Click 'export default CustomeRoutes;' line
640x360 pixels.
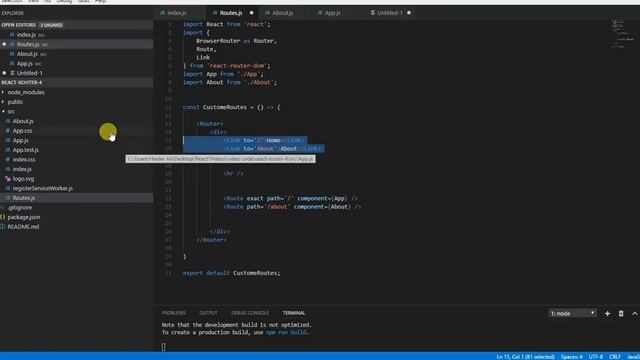[x=231, y=273]
